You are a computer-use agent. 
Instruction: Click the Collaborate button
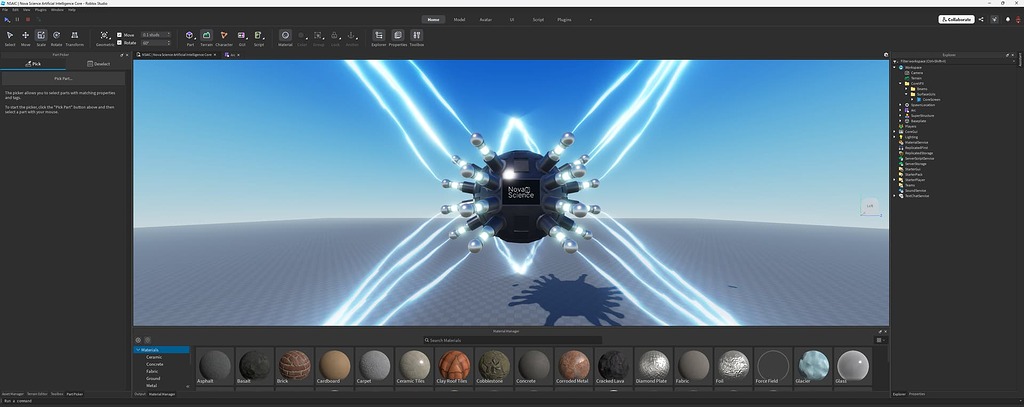click(x=956, y=19)
